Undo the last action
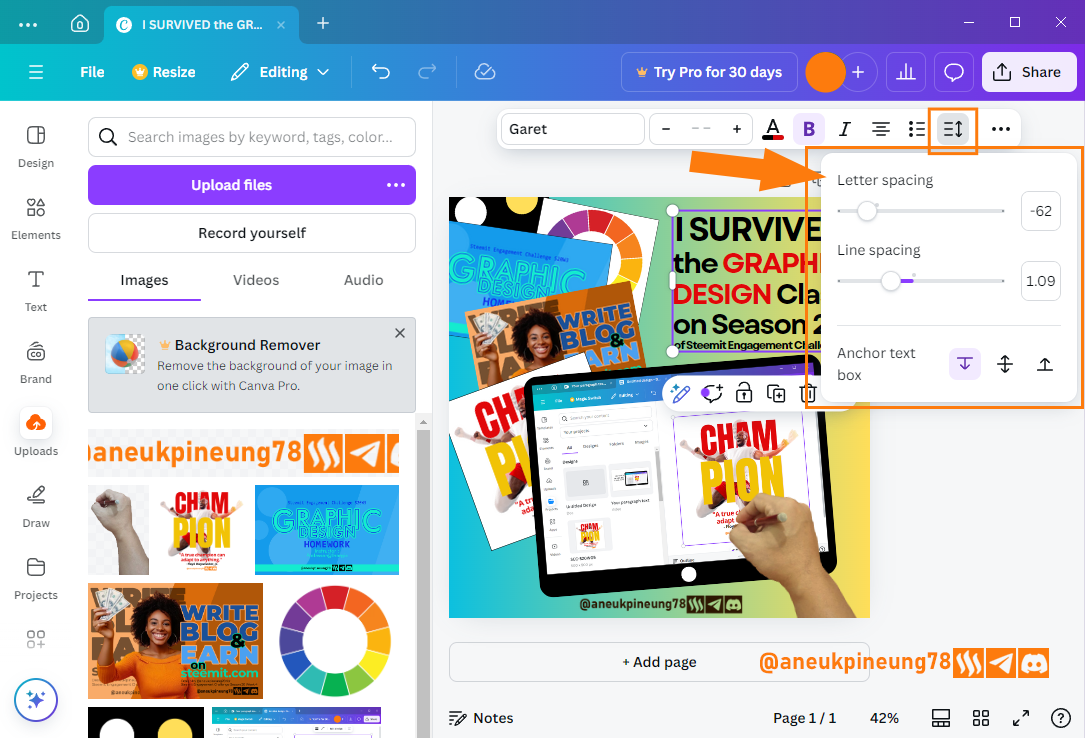This screenshot has width=1085, height=738. click(381, 72)
